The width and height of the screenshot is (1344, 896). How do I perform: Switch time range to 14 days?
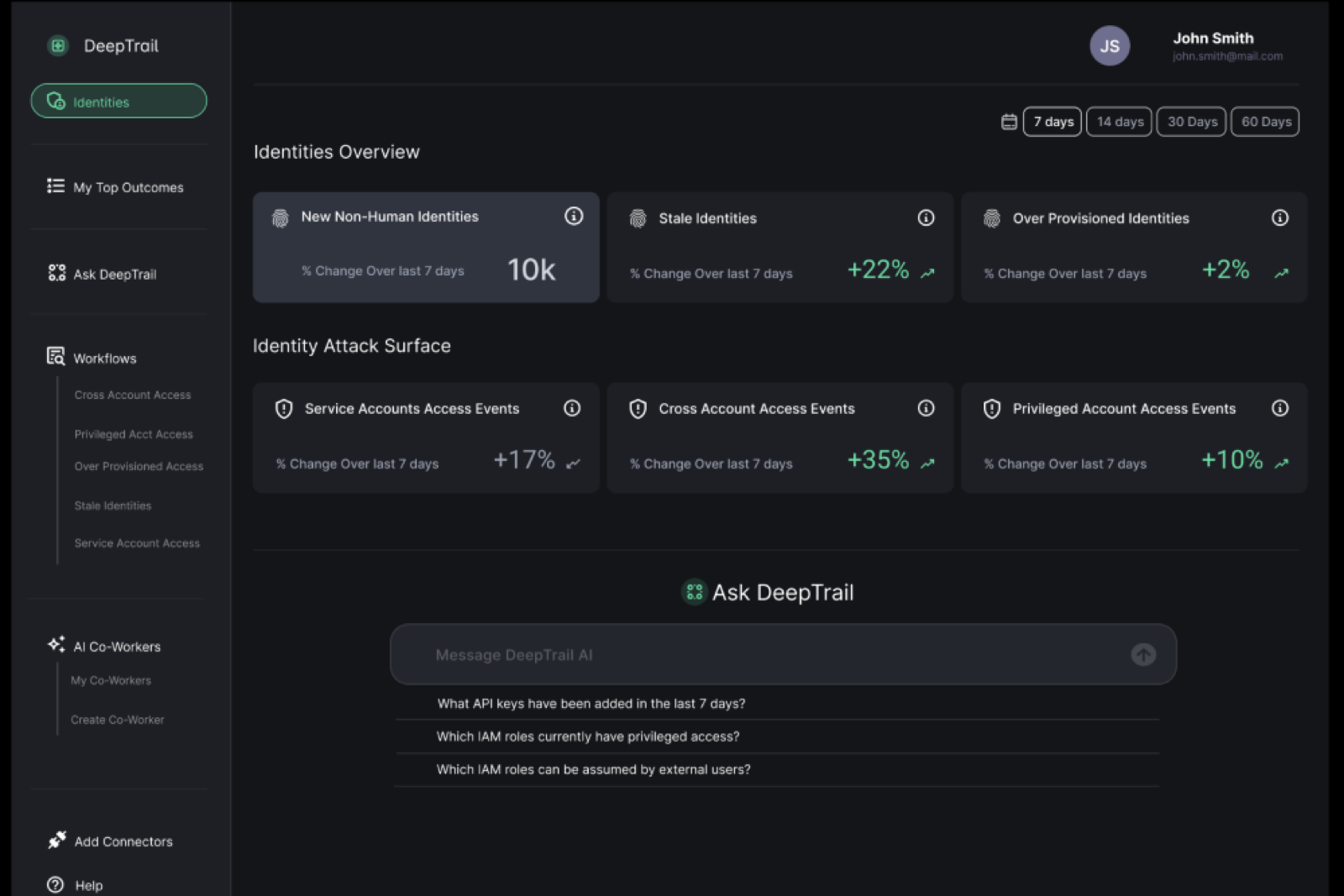click(x=1119, y=123)
